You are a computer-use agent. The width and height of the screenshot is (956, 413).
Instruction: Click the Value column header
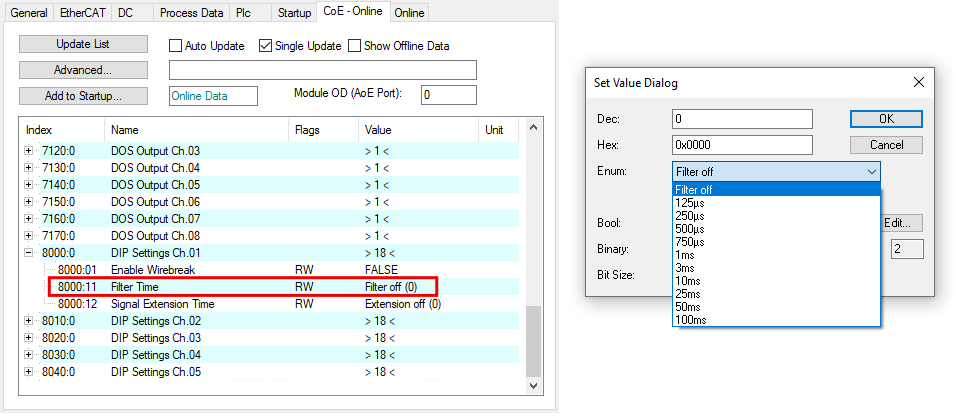[x=419, y=130]
